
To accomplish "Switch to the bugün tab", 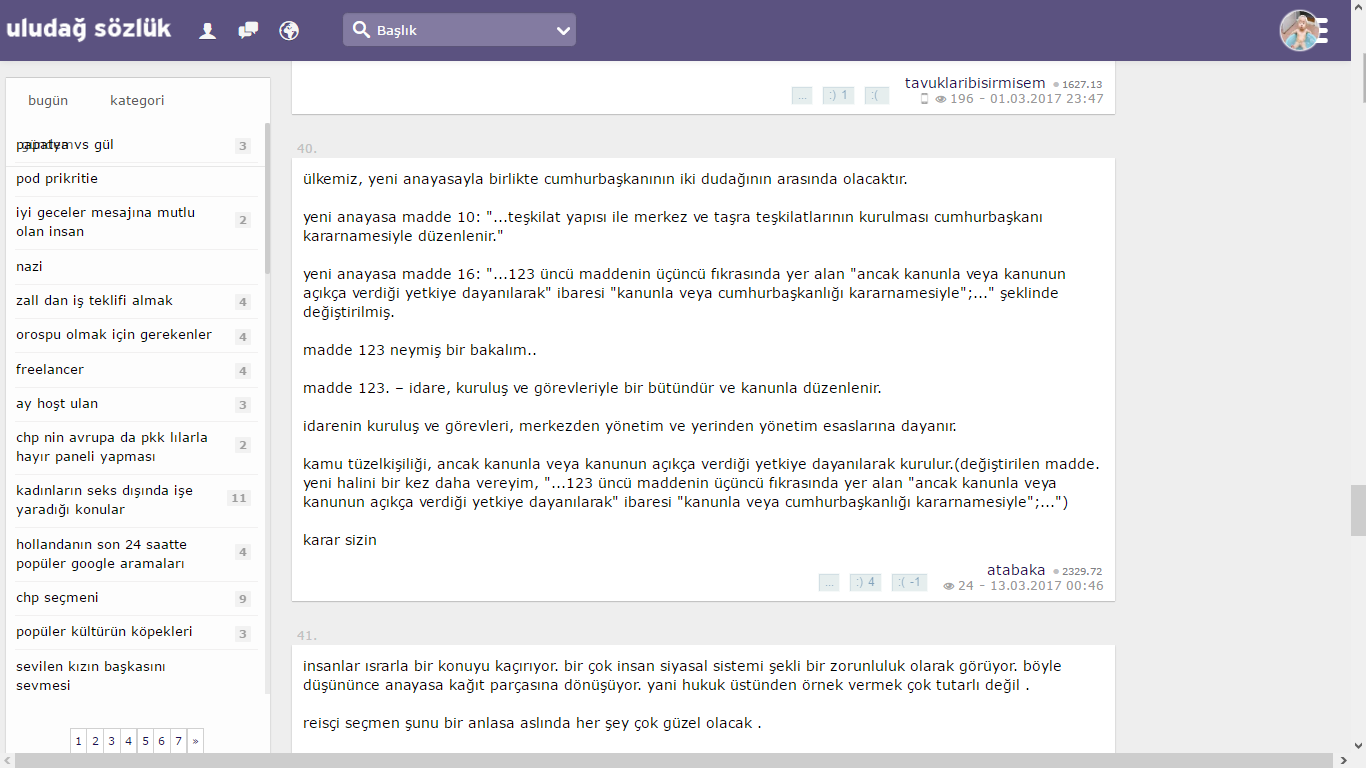I will [48, 100].
